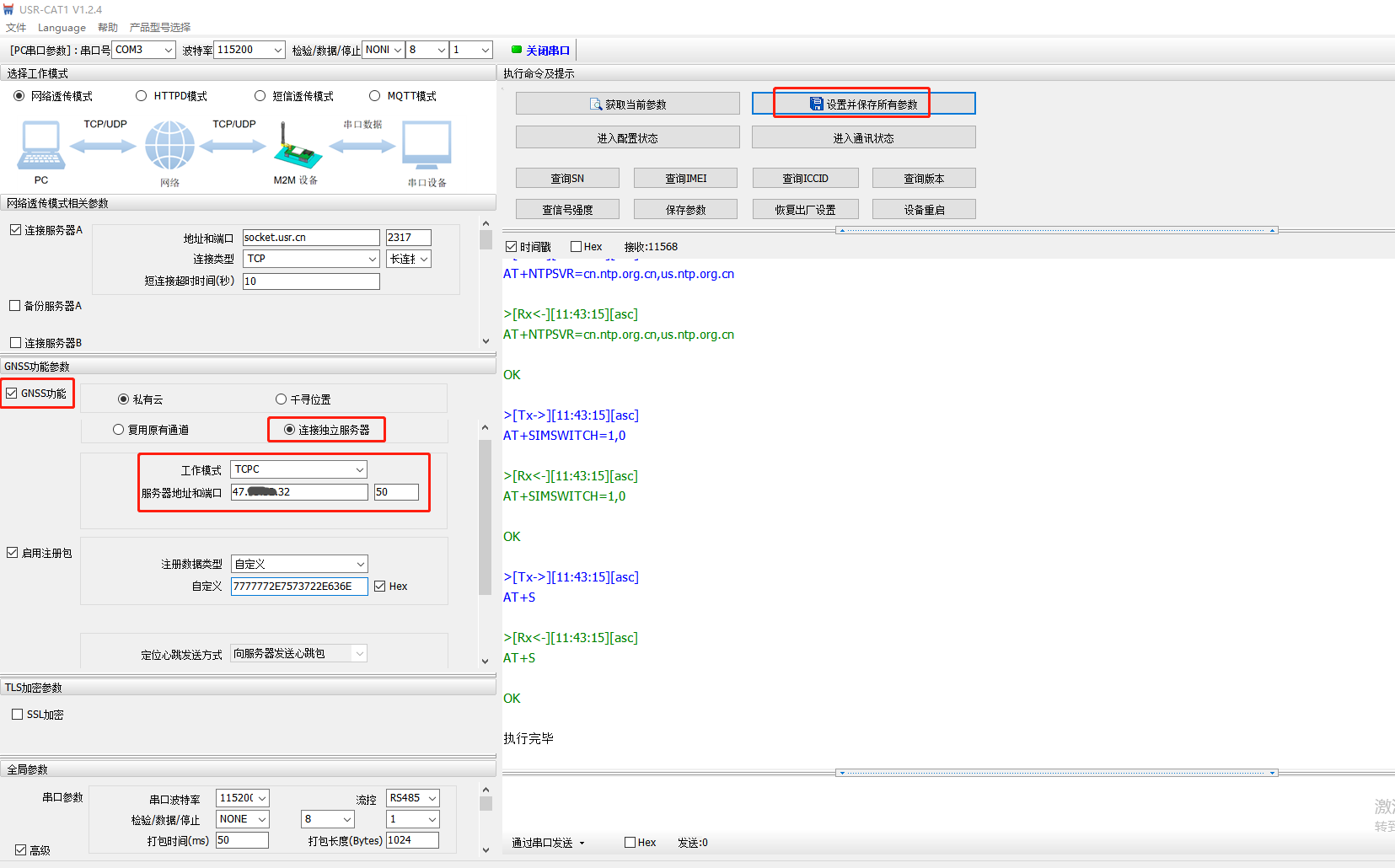1395x868 pixels.
Task: Open the 注册数据类型 dropdown
Action: [360, 564]
